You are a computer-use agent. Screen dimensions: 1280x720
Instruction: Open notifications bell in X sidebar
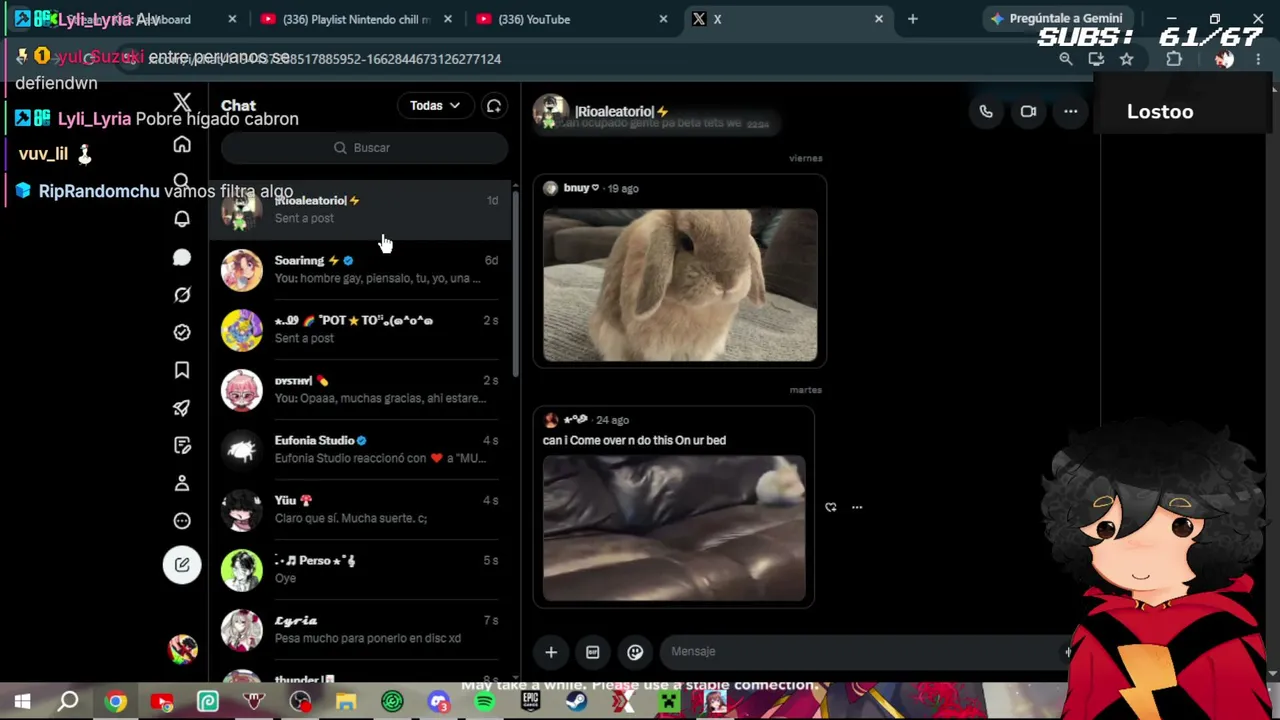182,219
